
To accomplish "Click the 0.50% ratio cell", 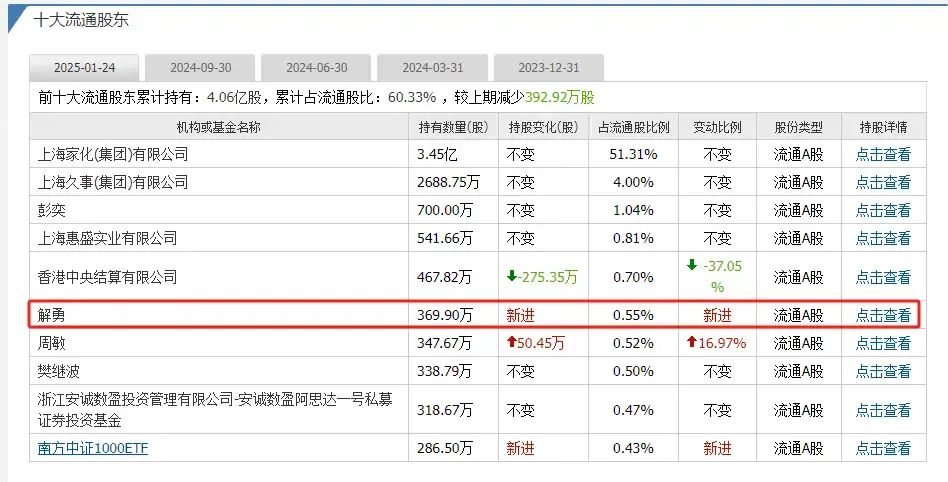I will pyautogui.click(x=634, y=371).
